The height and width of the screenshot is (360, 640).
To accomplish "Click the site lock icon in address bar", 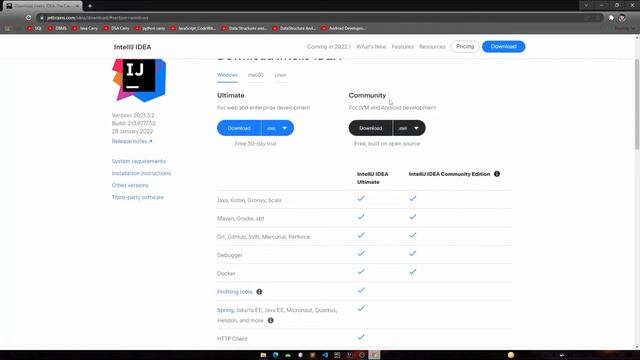I will pyautogui.click(x=42, y=18).
